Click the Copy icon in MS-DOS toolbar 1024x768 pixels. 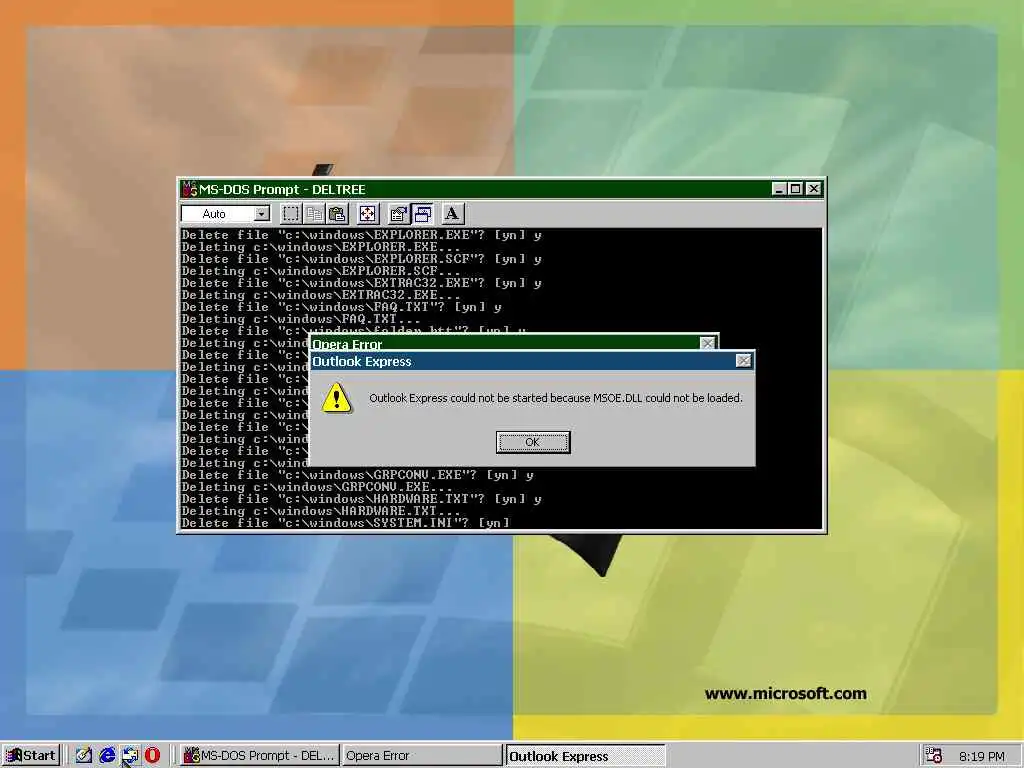pos(314,214)
